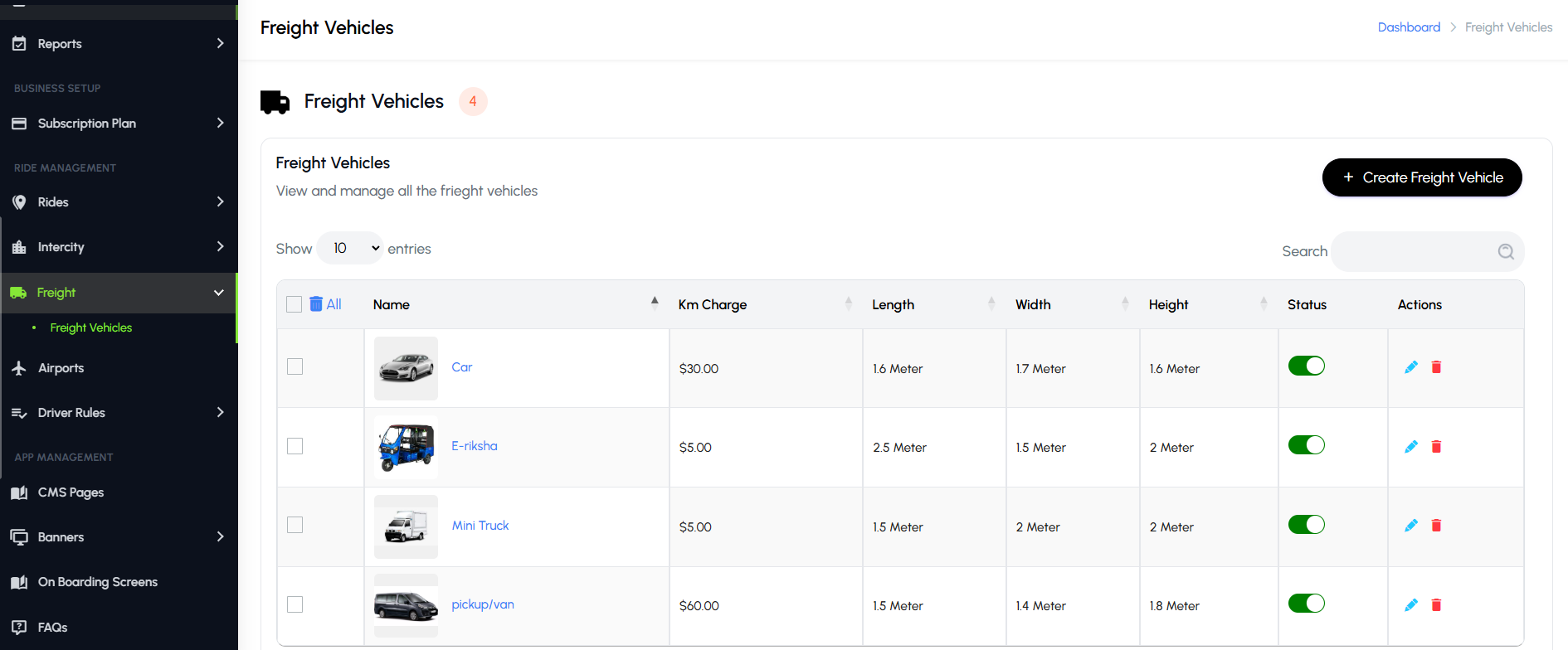Click the edit pencil icon for Car
1568x650 pixels.
(1410, 367)
